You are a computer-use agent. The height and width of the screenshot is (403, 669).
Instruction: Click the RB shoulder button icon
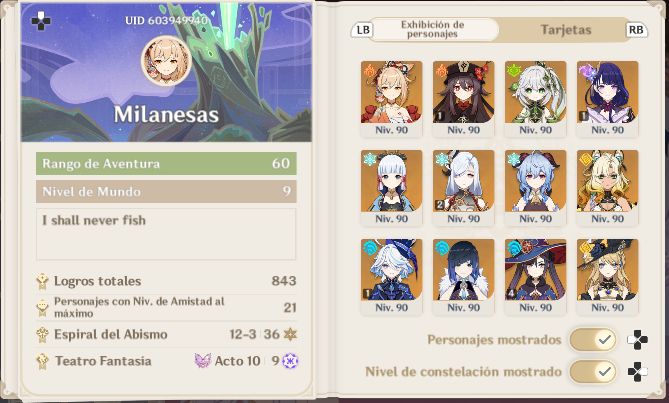pyautogui.click(x=636, y=30)
